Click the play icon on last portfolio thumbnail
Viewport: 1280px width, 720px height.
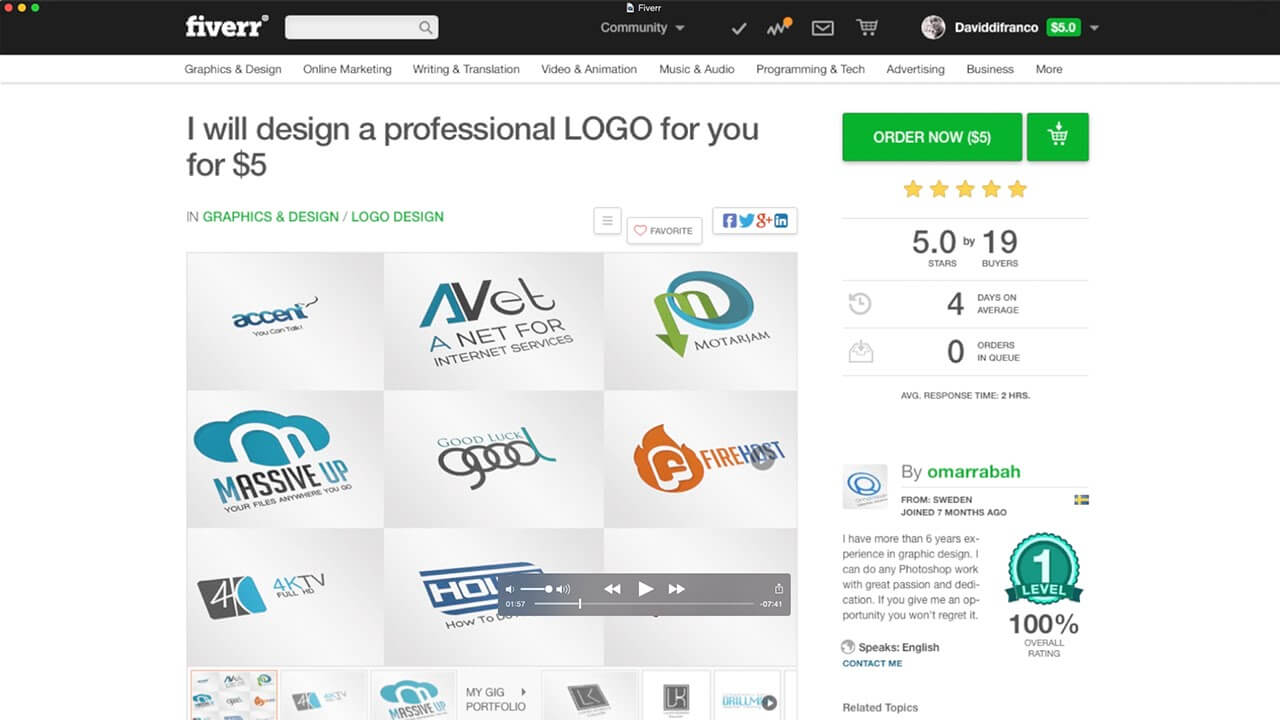pos(769,703)
